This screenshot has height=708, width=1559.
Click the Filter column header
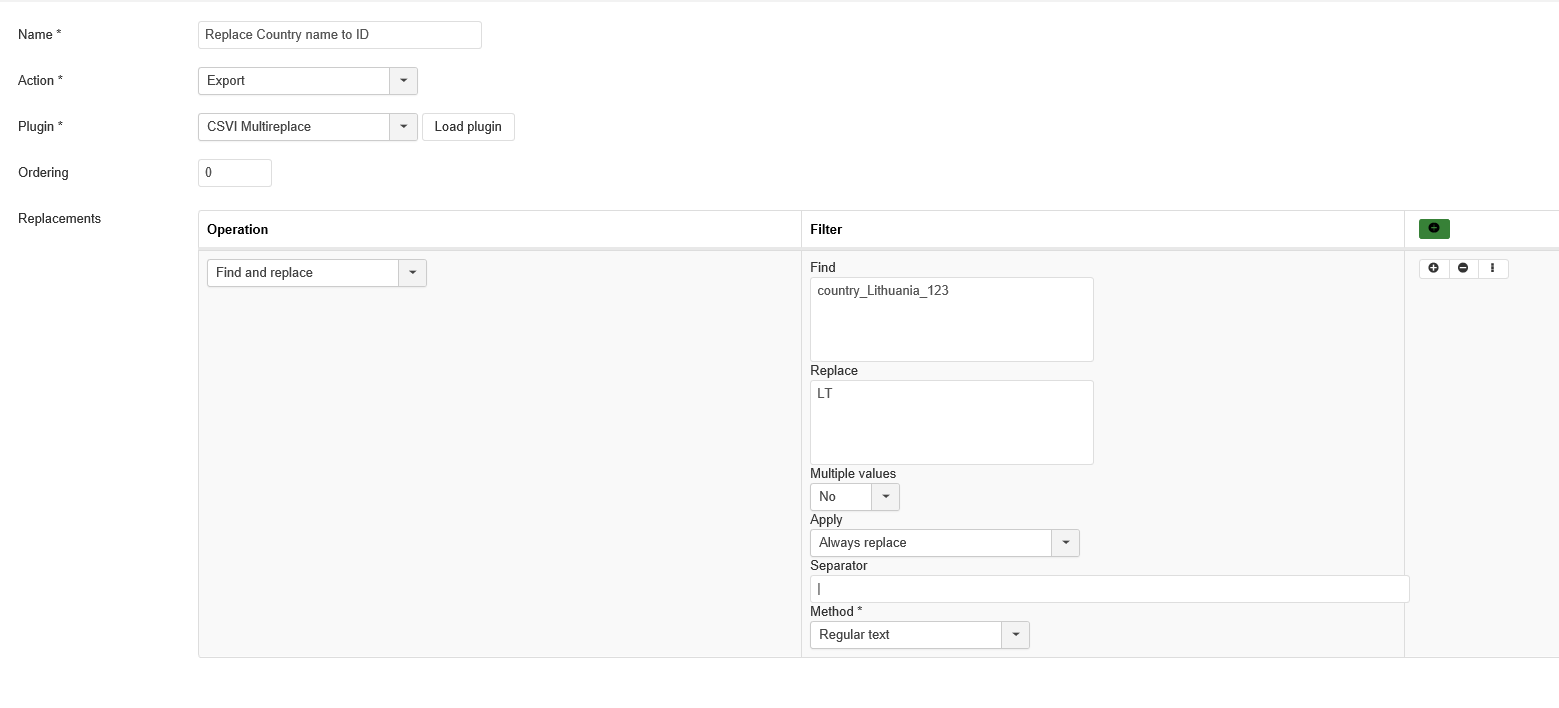pyautogui.click(x=826, y=230)
